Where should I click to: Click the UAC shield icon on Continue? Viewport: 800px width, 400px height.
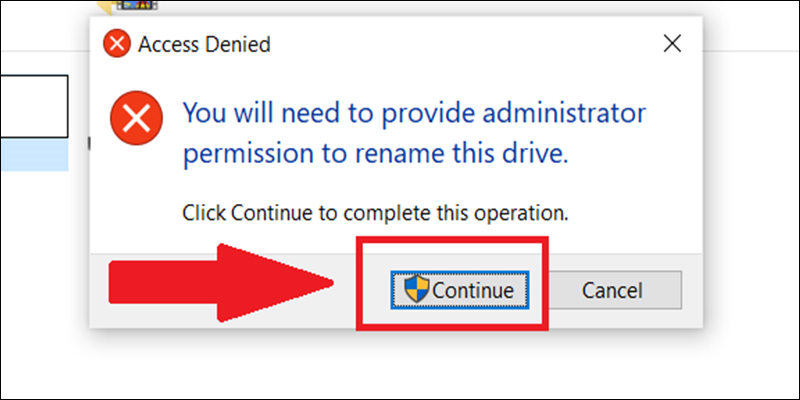pyautogui.click(x=417, y=289)
